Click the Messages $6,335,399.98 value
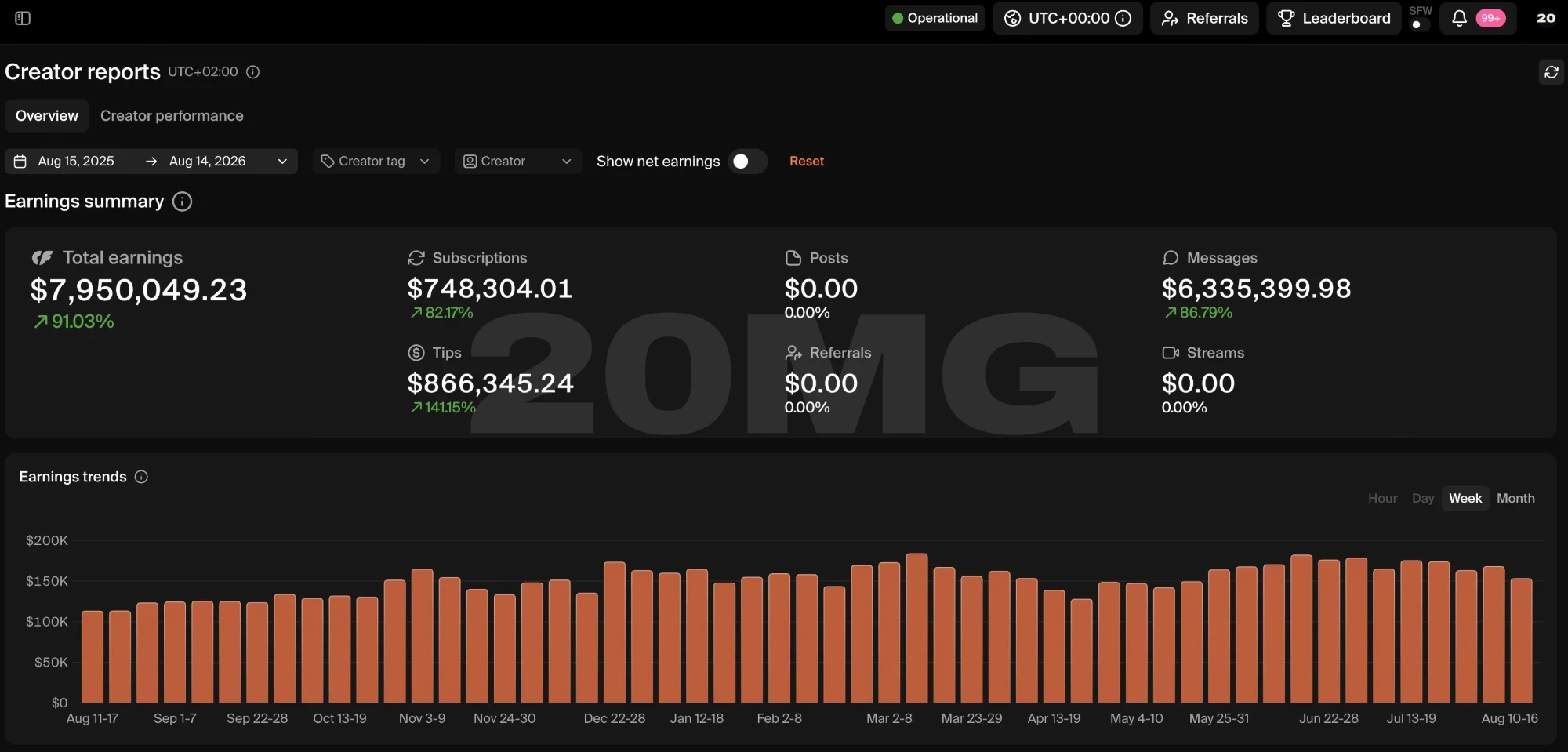The width and height of the screenshot is (1568, 752). pos(1256,289)
